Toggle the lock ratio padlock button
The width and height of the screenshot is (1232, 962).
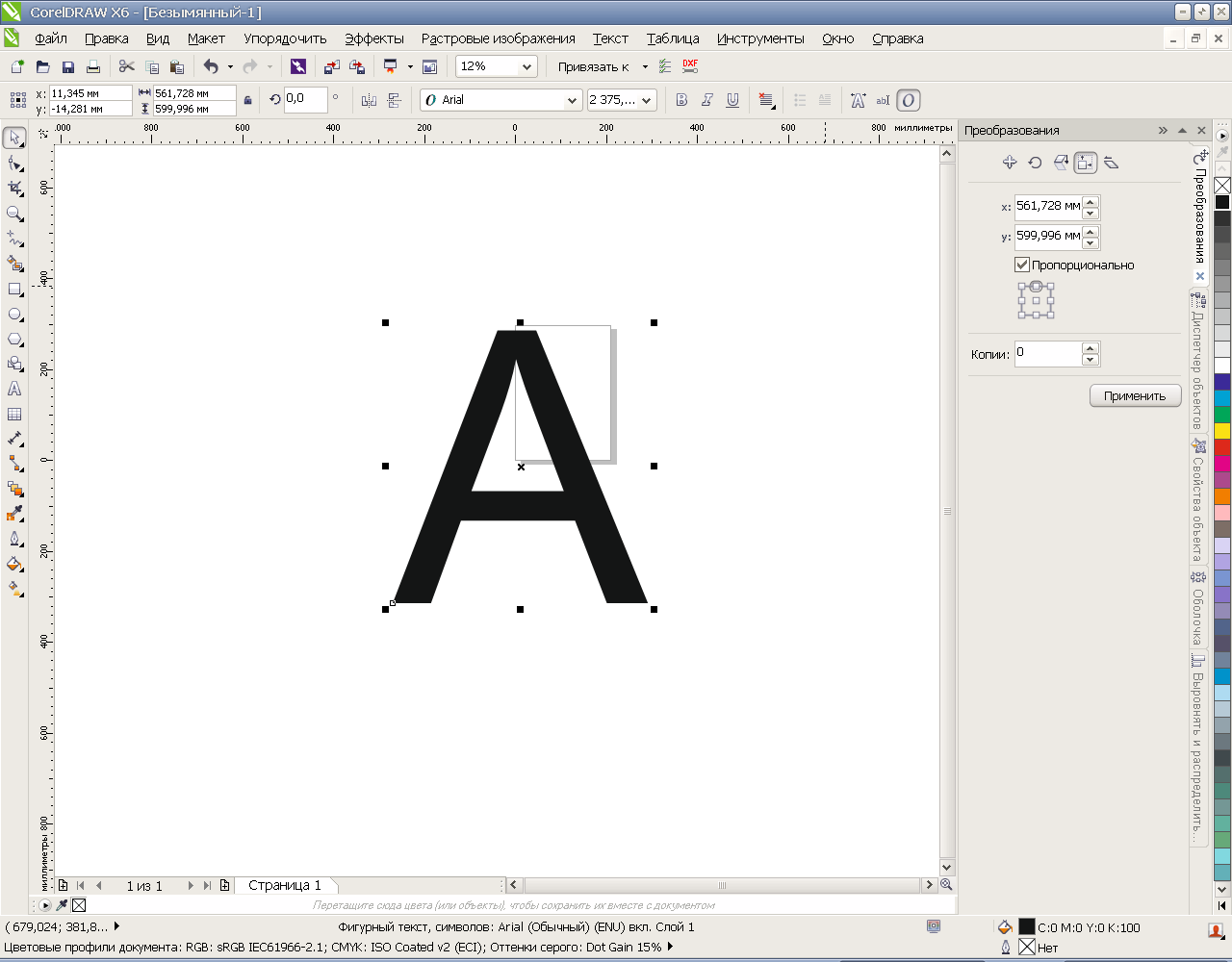tap(248, 100)
